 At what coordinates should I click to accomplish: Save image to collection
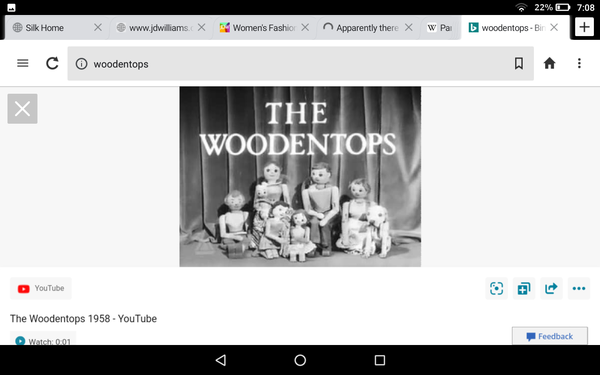[x=524, y=288]
